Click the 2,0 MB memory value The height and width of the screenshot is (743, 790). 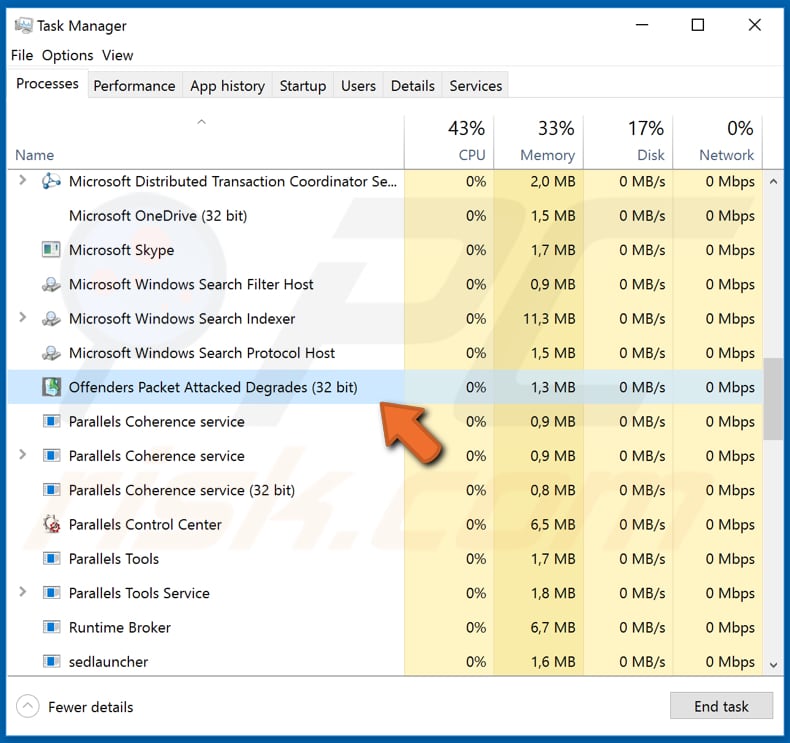(x=553, y=181)
